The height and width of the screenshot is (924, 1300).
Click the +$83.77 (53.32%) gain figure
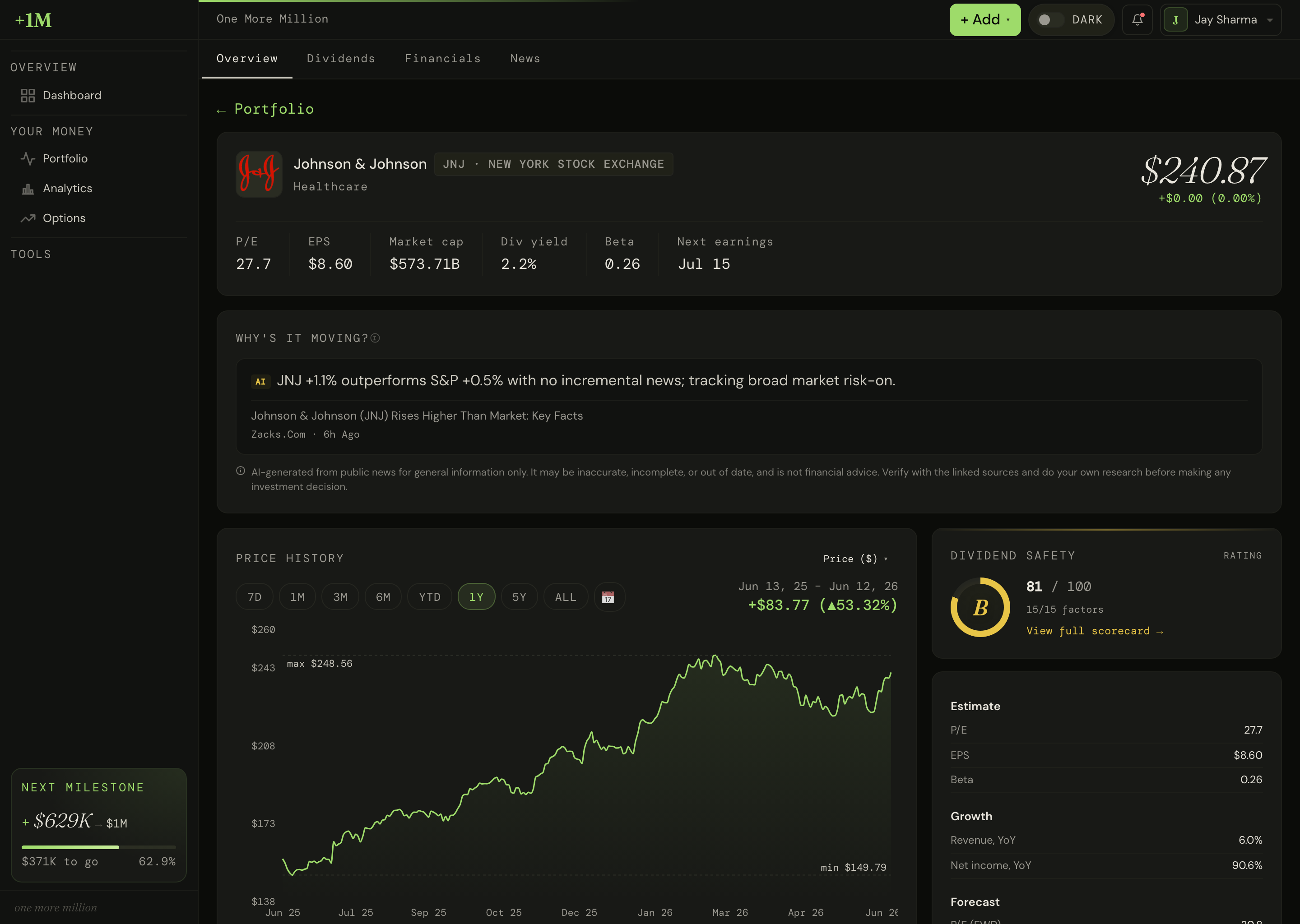pyautogui.click(x=822, y=605)
